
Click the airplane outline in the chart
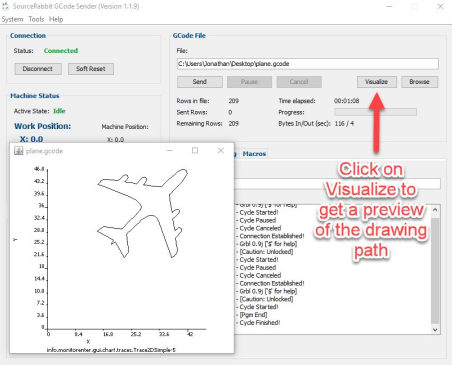click(143, 213)
